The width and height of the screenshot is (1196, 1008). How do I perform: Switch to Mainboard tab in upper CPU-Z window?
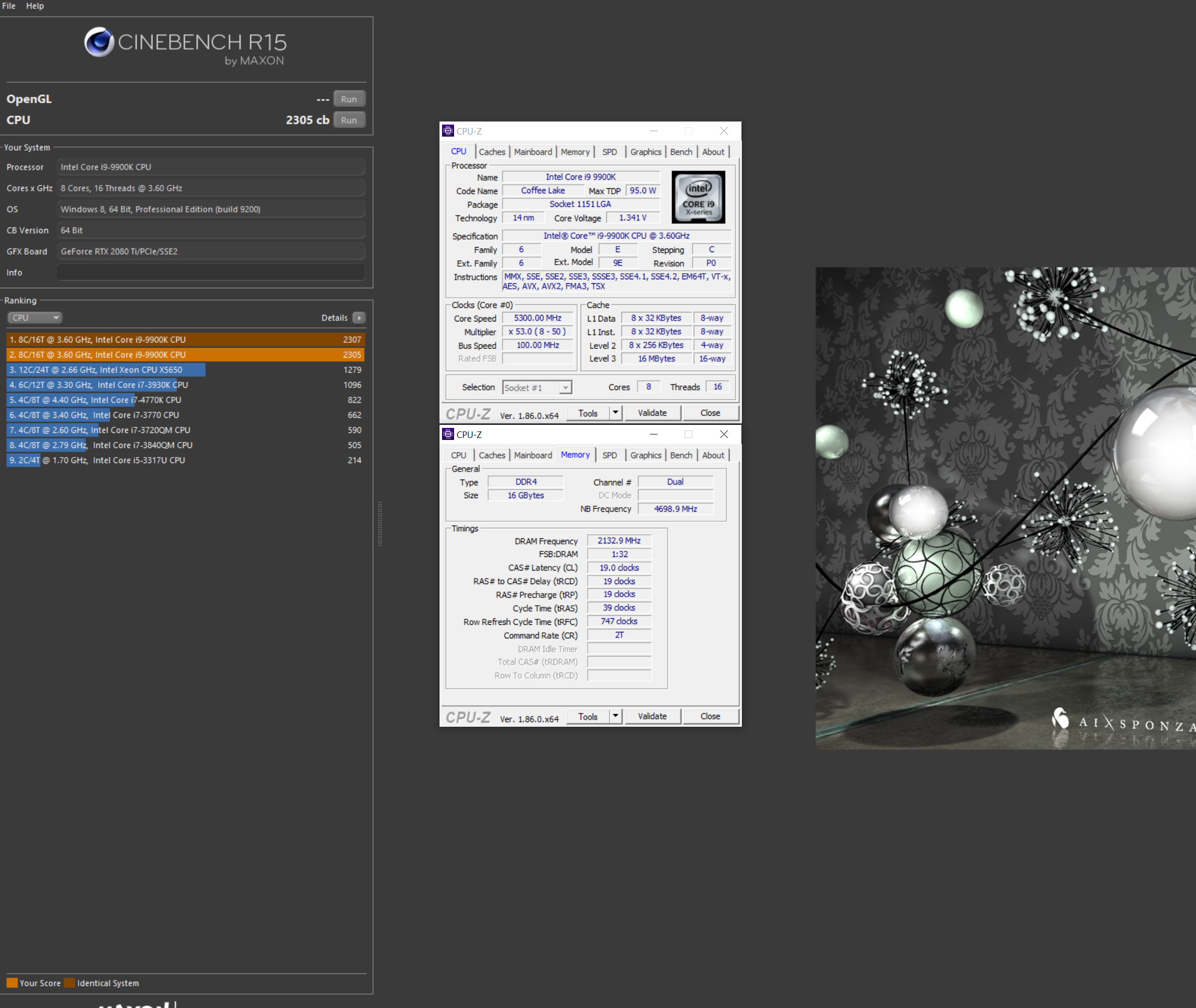point(533,152)
